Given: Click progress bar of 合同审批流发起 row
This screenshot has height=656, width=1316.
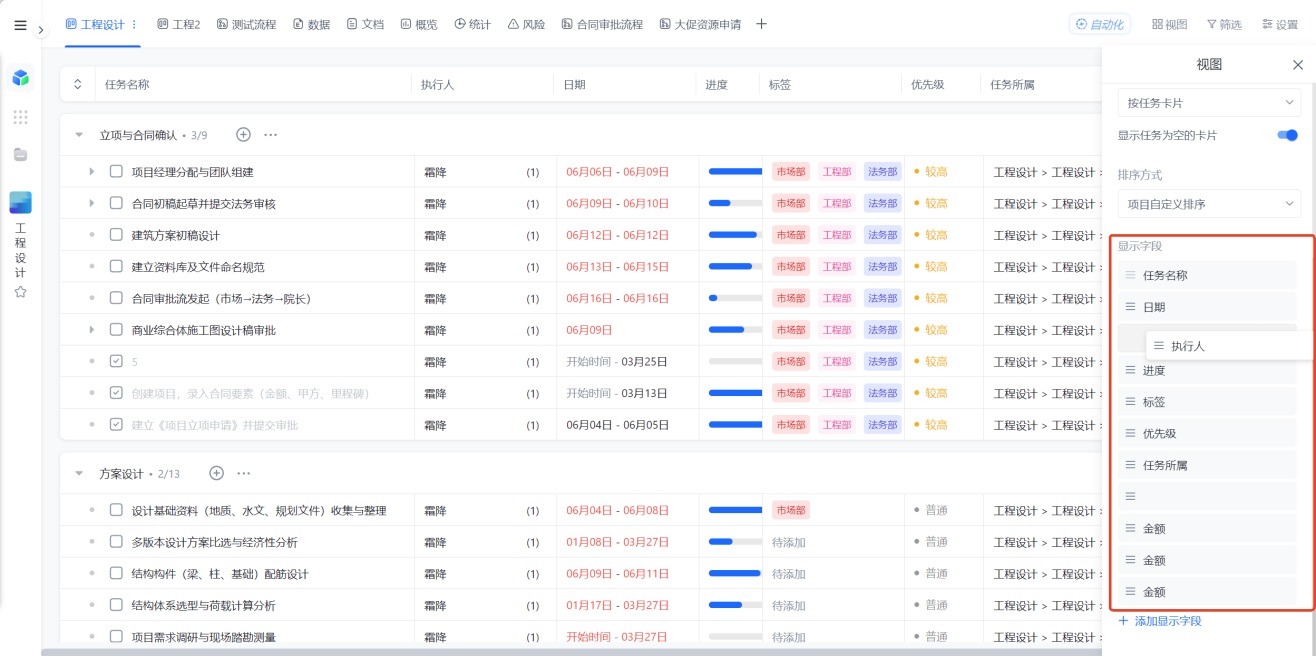Looking at the screenshot, I should click(x=735, y=298).
